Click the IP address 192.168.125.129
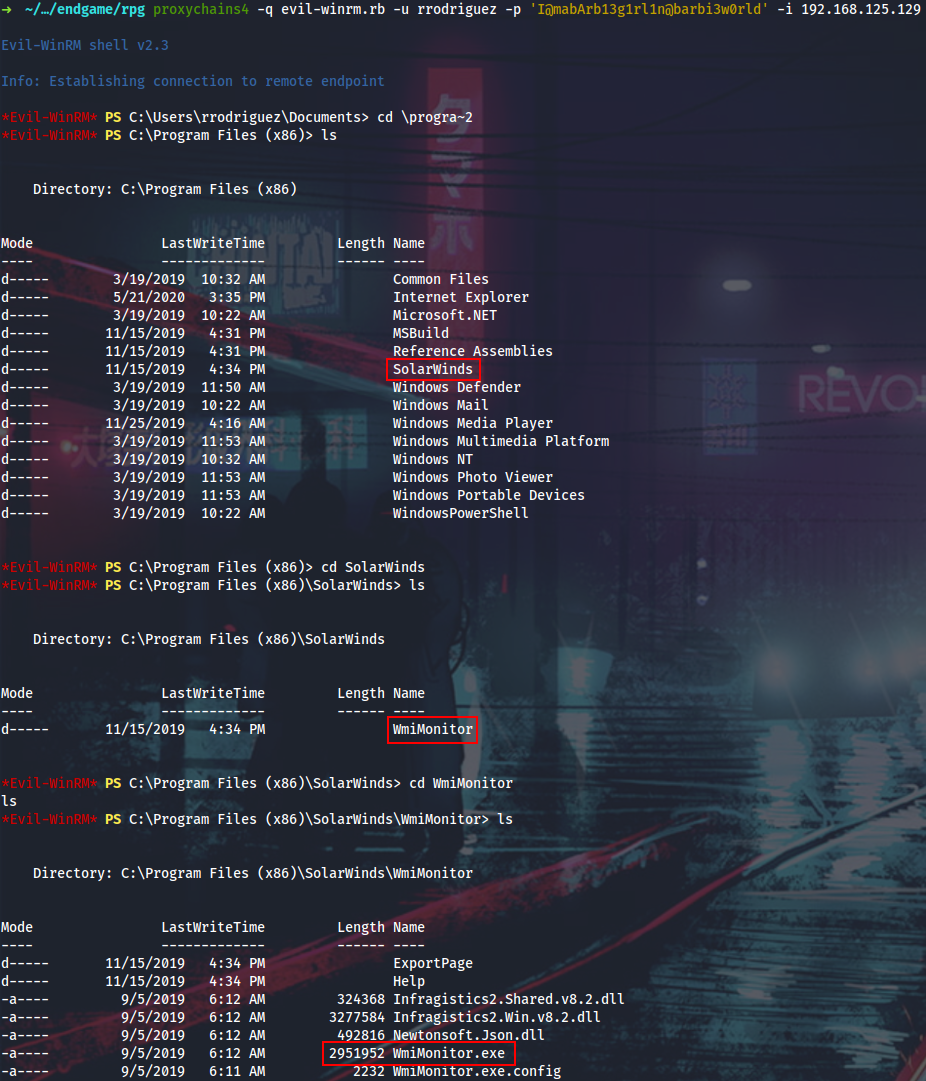 860,9
